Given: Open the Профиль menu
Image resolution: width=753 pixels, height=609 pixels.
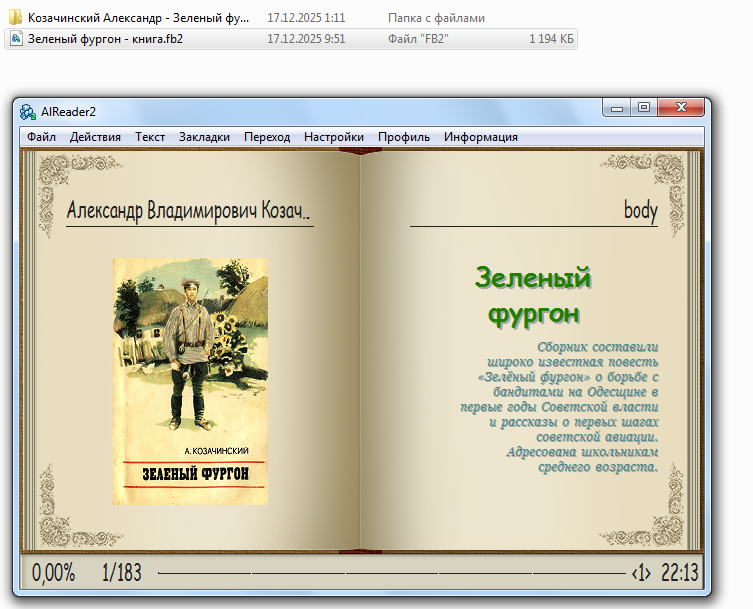Looking at the screenshot, I should (404, 137).
